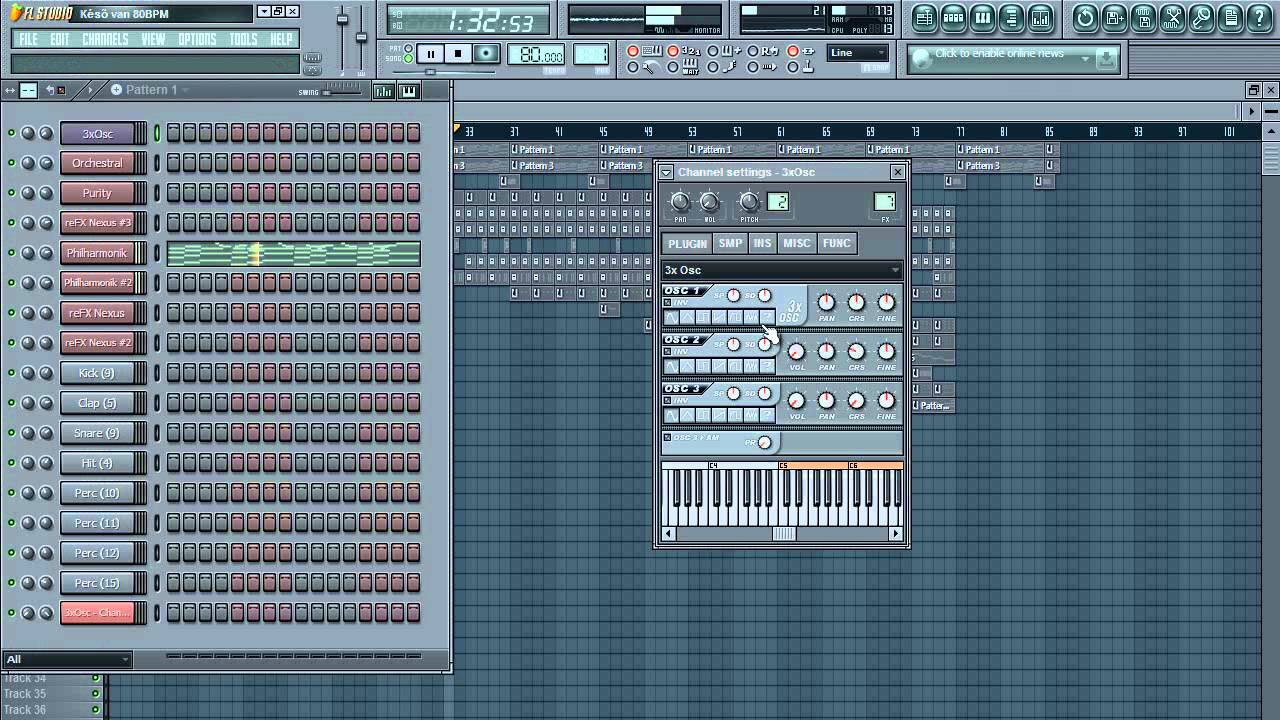Select saw wave shape for OSC 2

(719, 366)
